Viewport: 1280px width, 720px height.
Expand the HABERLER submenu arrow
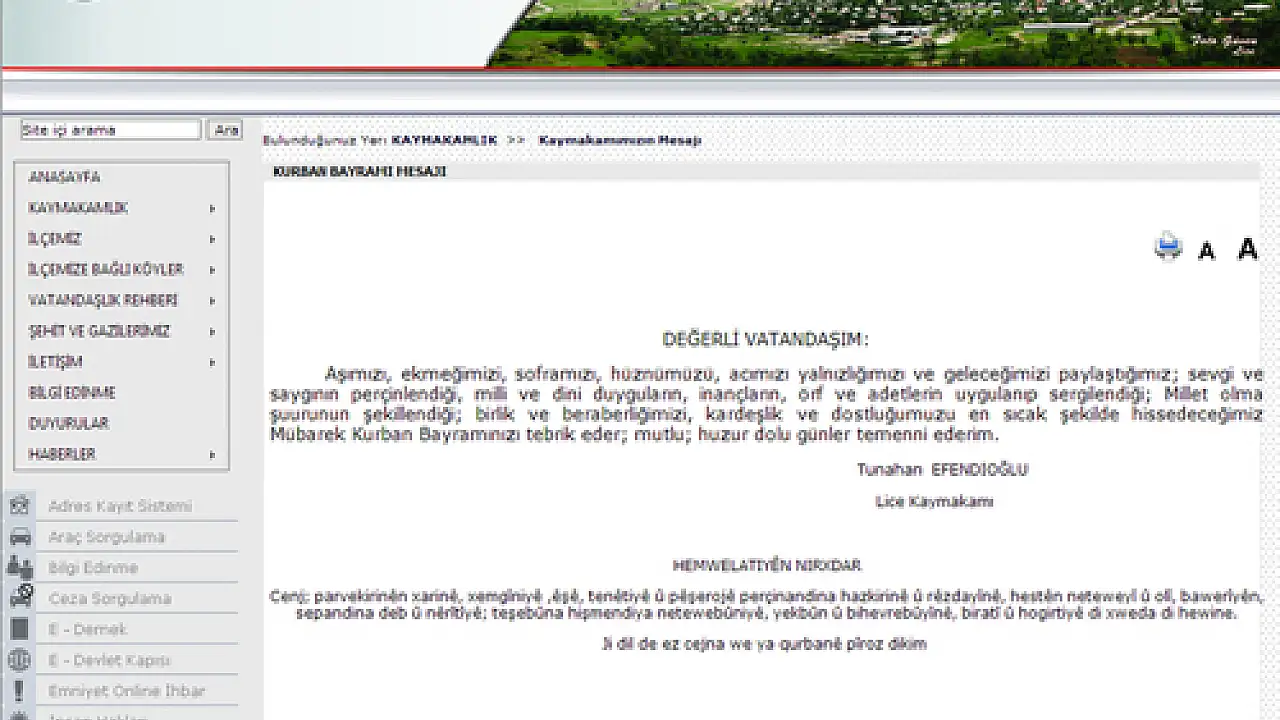[212, 455]
